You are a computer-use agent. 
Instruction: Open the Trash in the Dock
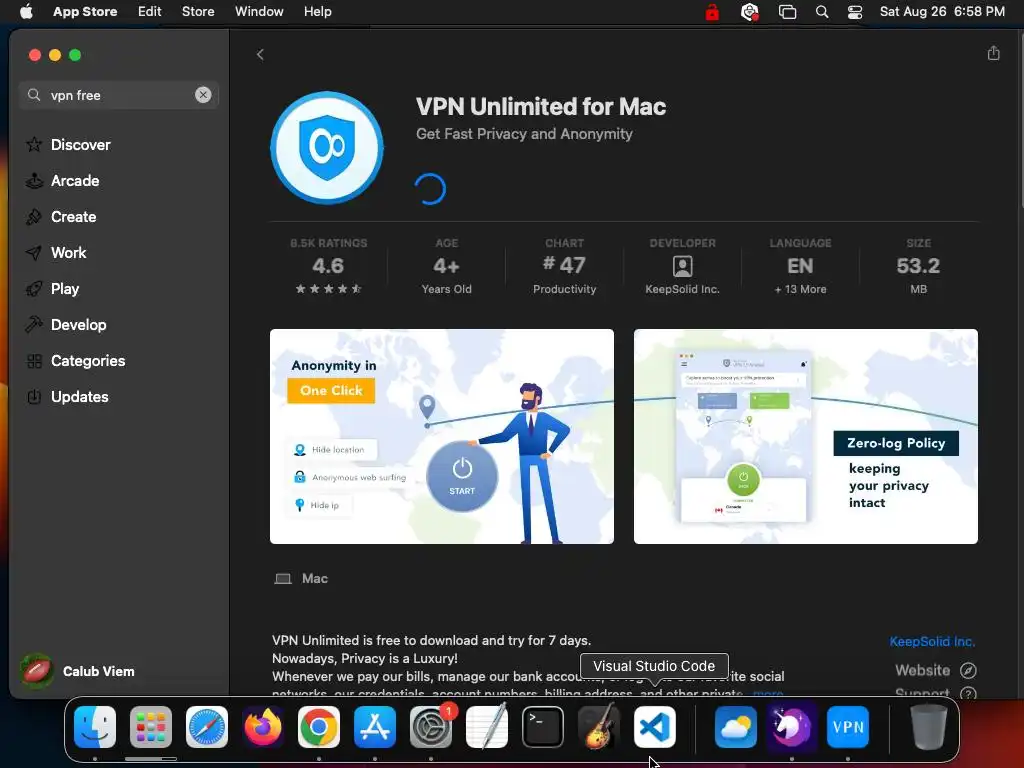929,727
